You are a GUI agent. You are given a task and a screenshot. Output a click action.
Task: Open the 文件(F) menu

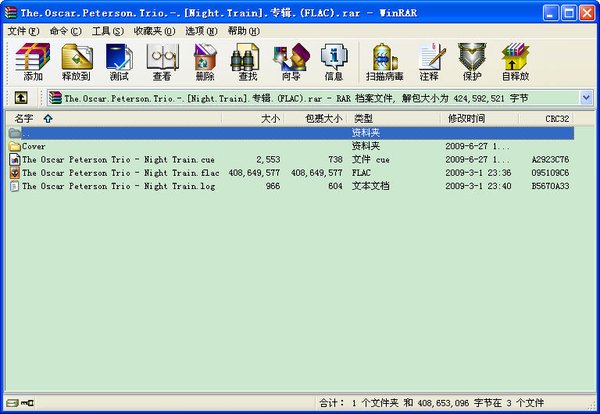pos(23,31)
